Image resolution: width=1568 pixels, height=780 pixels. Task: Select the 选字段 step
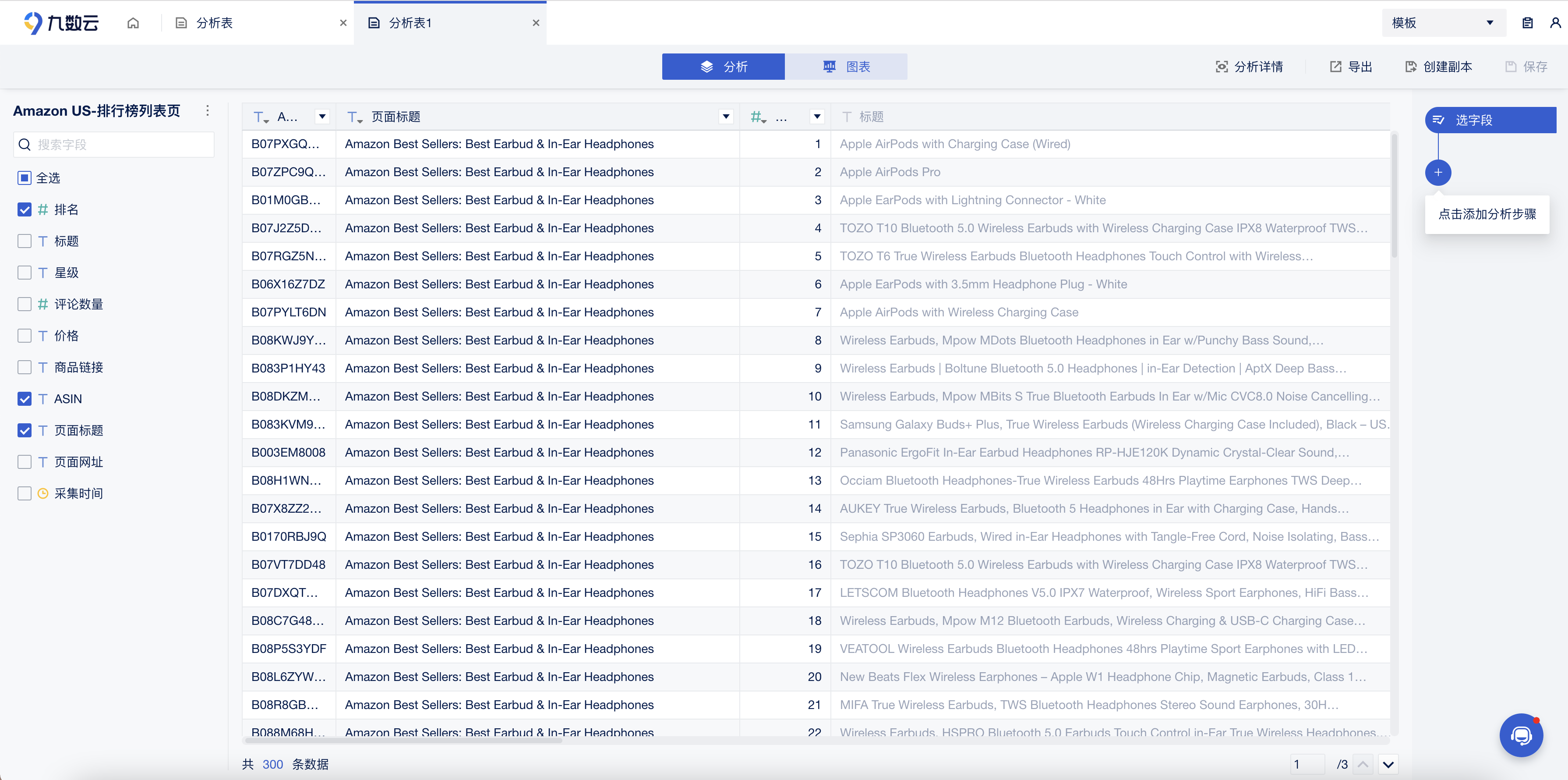[1490, 120]
